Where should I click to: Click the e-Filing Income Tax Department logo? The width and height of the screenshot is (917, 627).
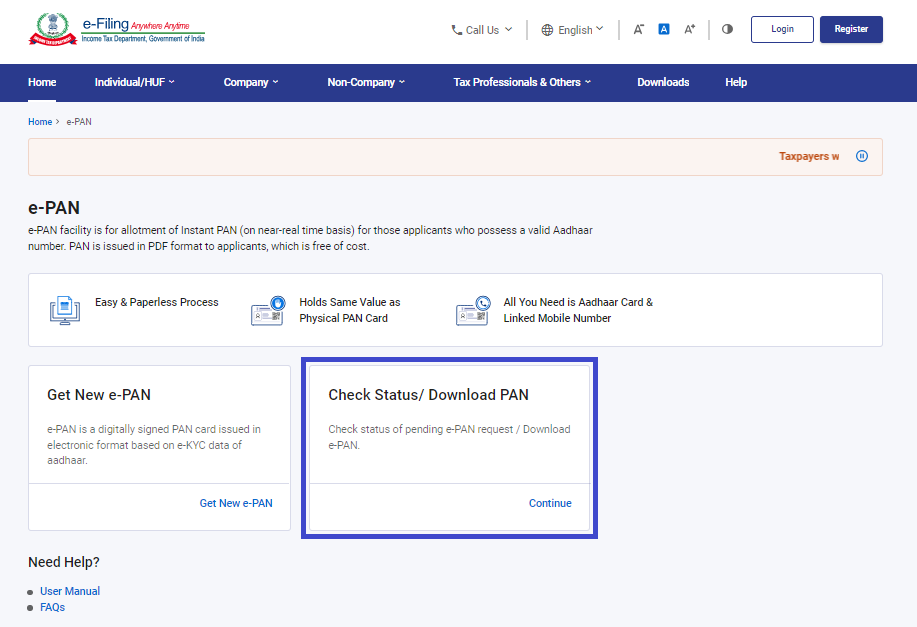coord(117,29)
